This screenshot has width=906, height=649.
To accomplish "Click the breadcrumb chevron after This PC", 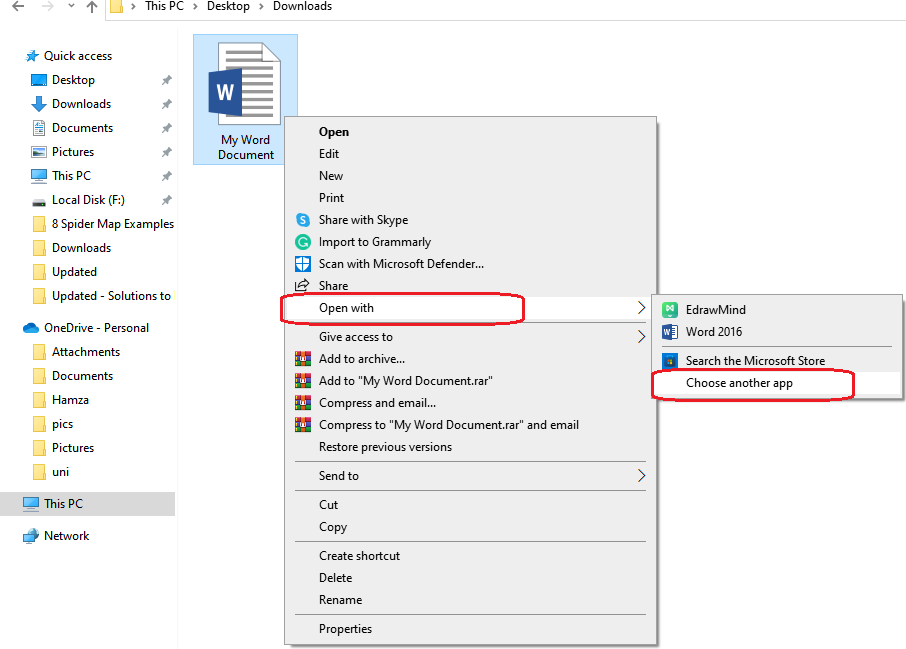I will (195, 6).
